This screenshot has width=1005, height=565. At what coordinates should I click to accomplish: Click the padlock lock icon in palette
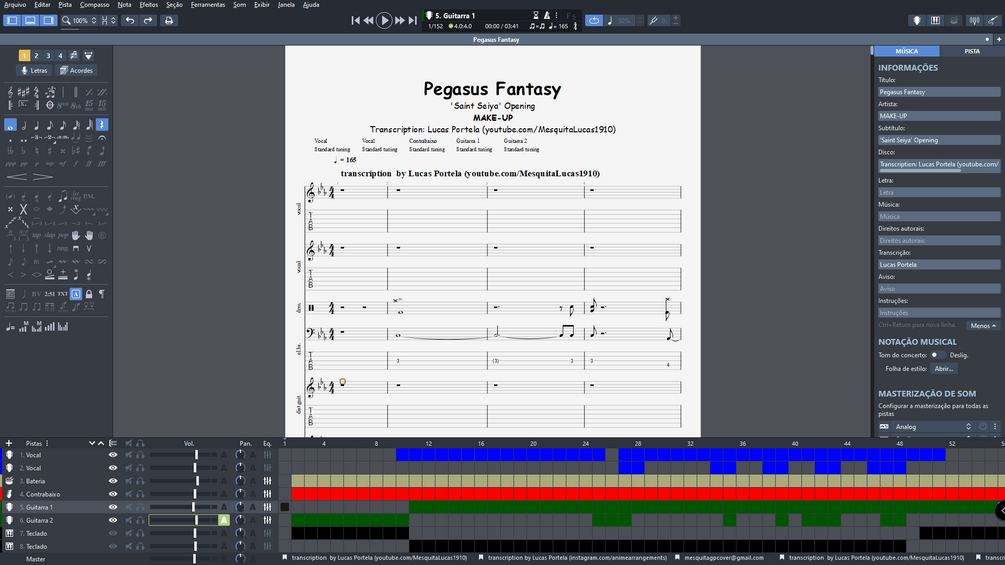coord(89,294)
